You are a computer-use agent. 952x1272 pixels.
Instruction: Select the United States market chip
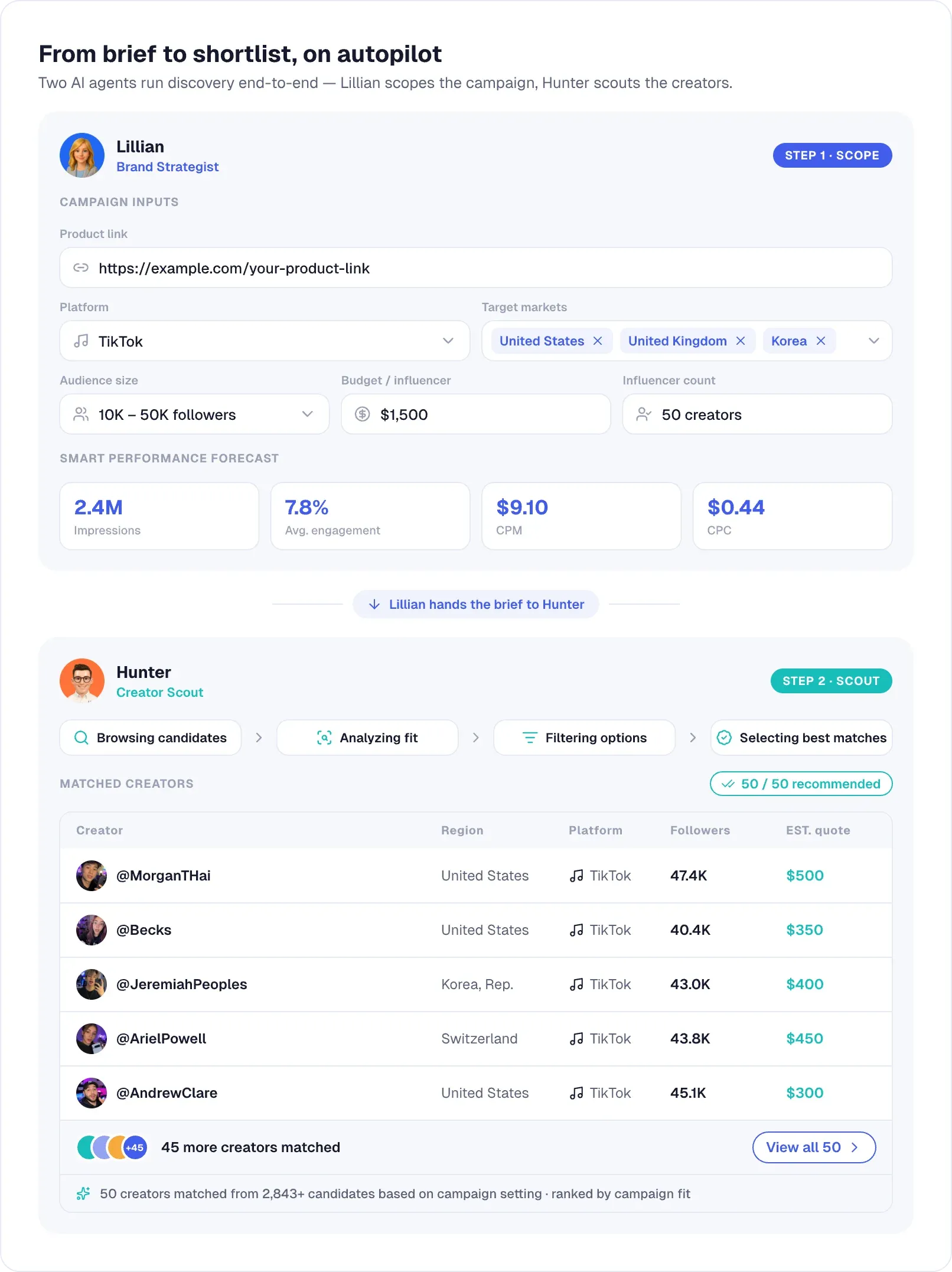coord(552,341)
